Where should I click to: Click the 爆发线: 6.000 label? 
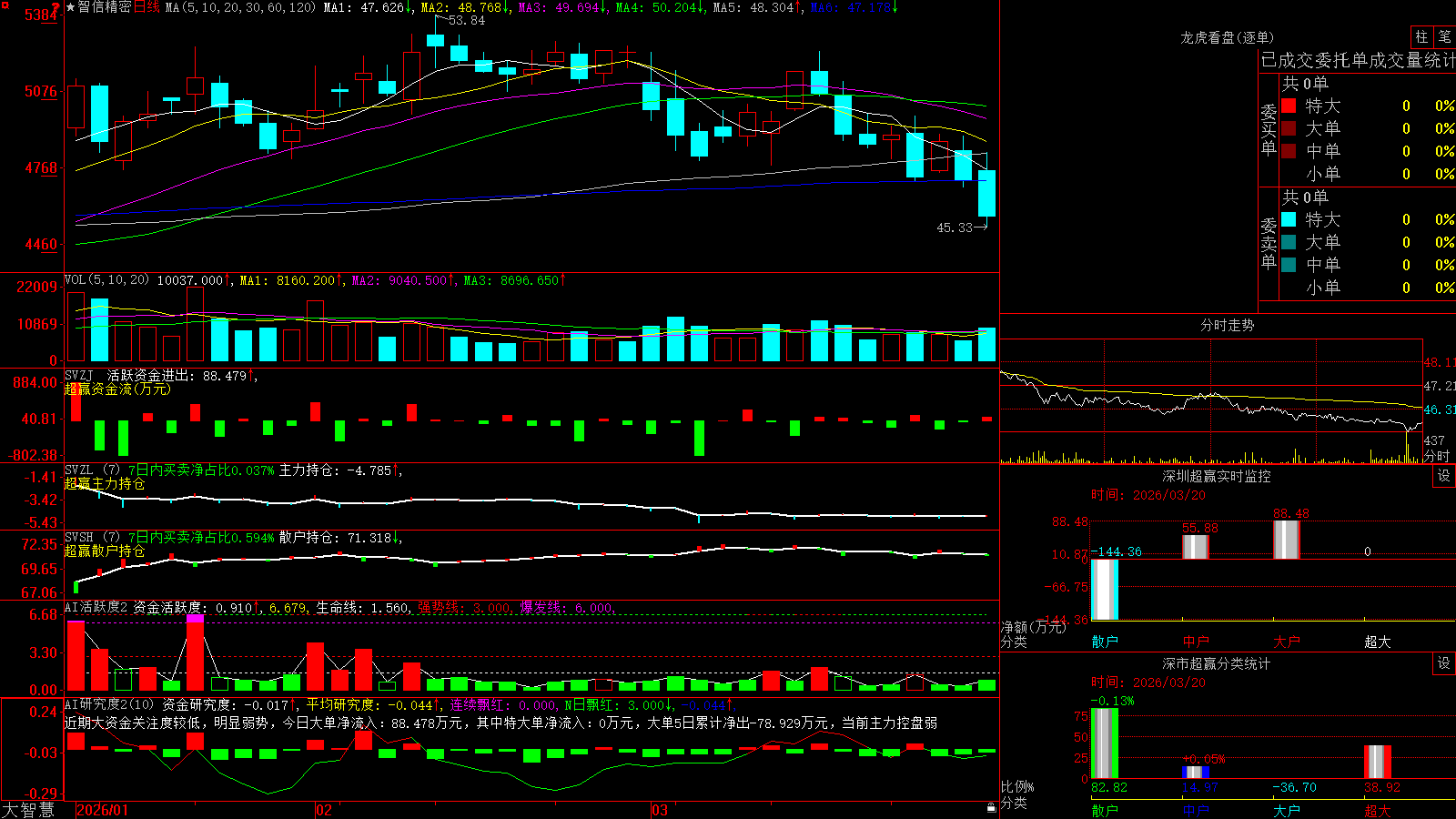click(x=567, y=607)
